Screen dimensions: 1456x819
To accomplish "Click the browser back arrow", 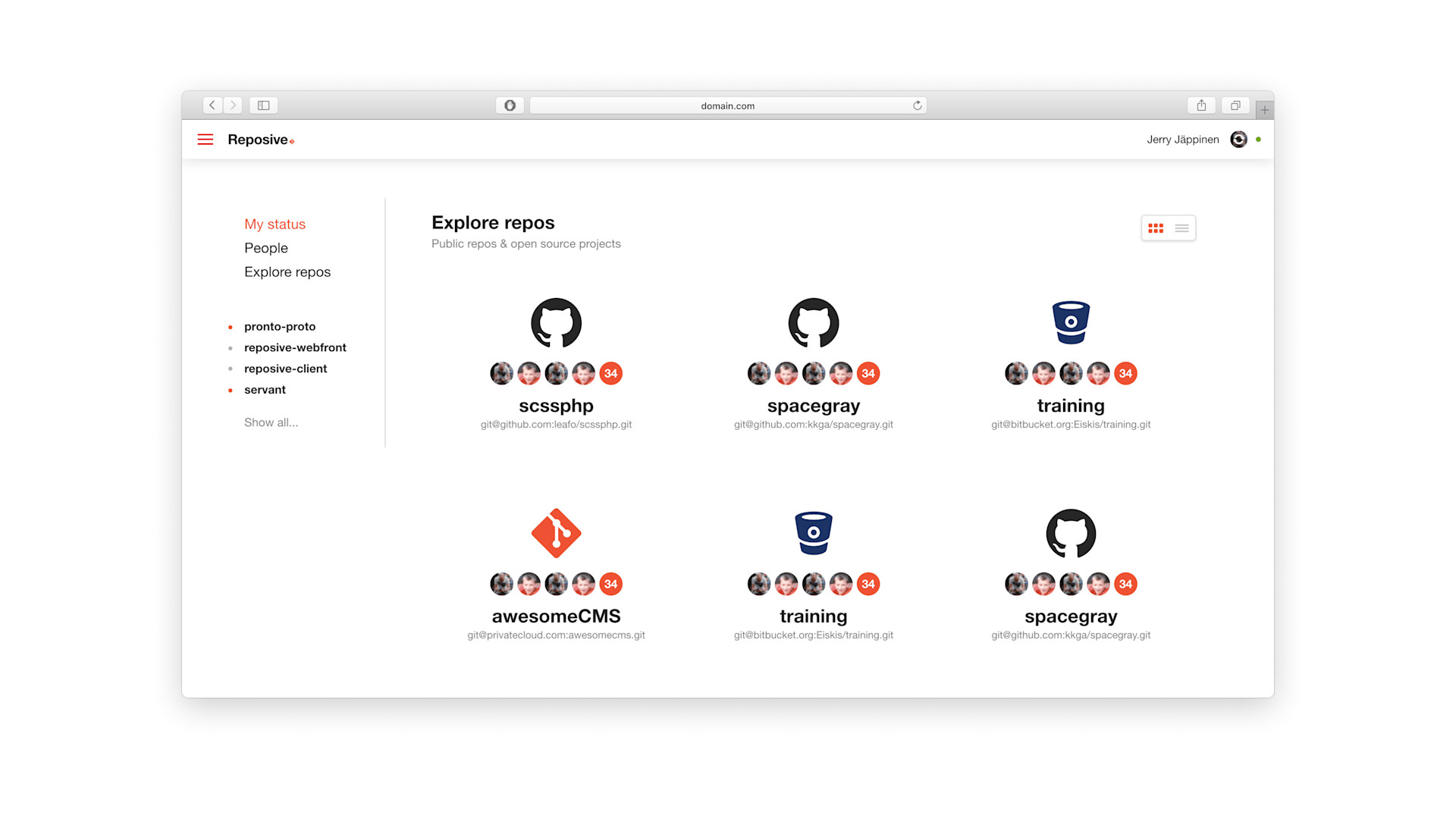I will (212, 105).
